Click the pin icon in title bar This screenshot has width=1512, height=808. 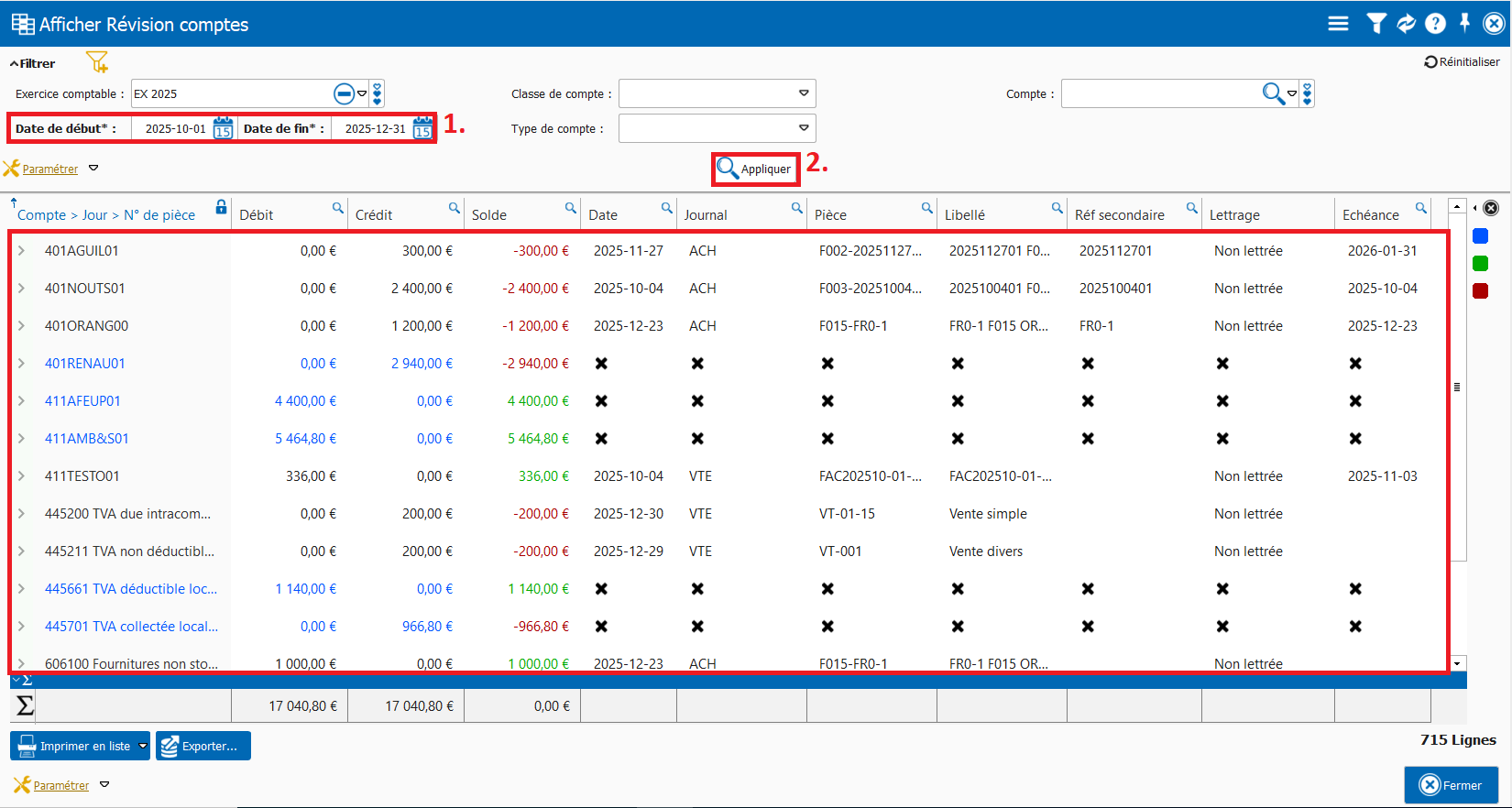[x=1464, y=23]
